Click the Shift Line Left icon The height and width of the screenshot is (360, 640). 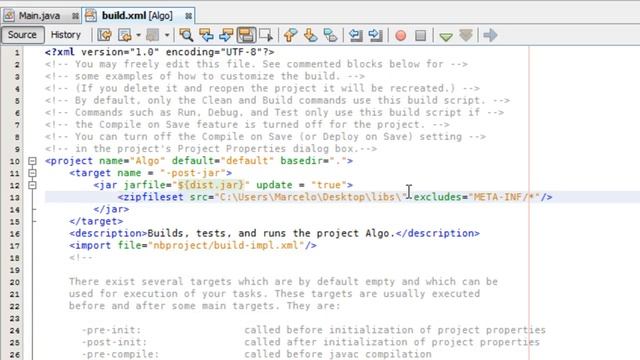click(356, 35)
